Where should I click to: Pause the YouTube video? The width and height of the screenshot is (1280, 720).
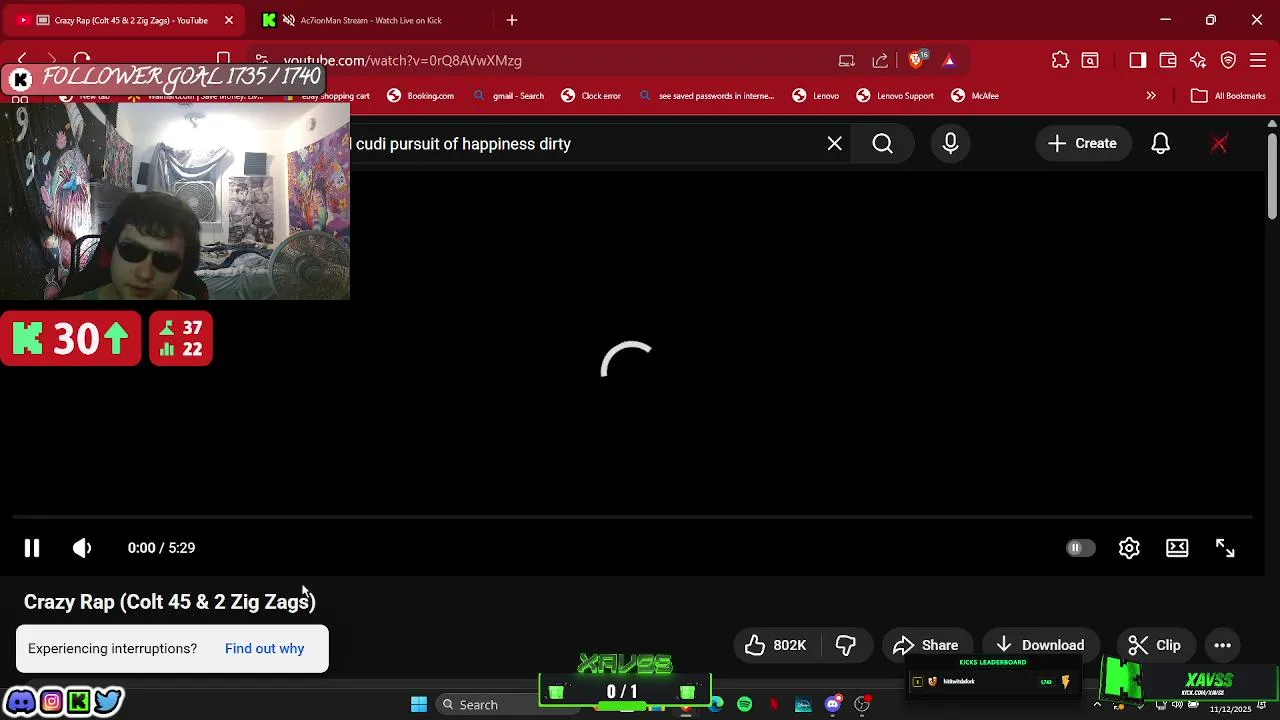click(x=32, y=548)
